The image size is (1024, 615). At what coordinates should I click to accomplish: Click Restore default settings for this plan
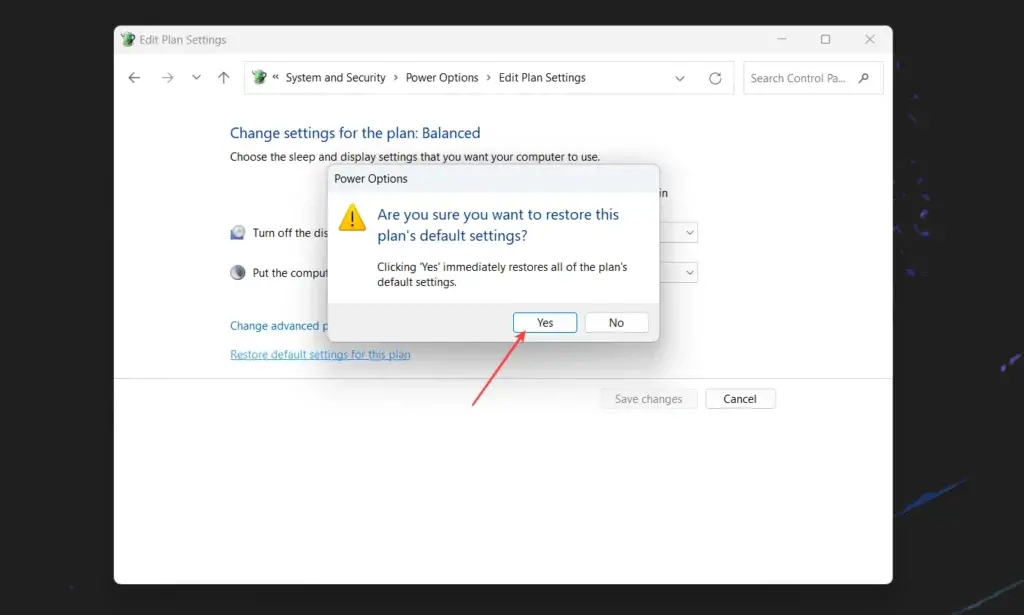(320, 354)
